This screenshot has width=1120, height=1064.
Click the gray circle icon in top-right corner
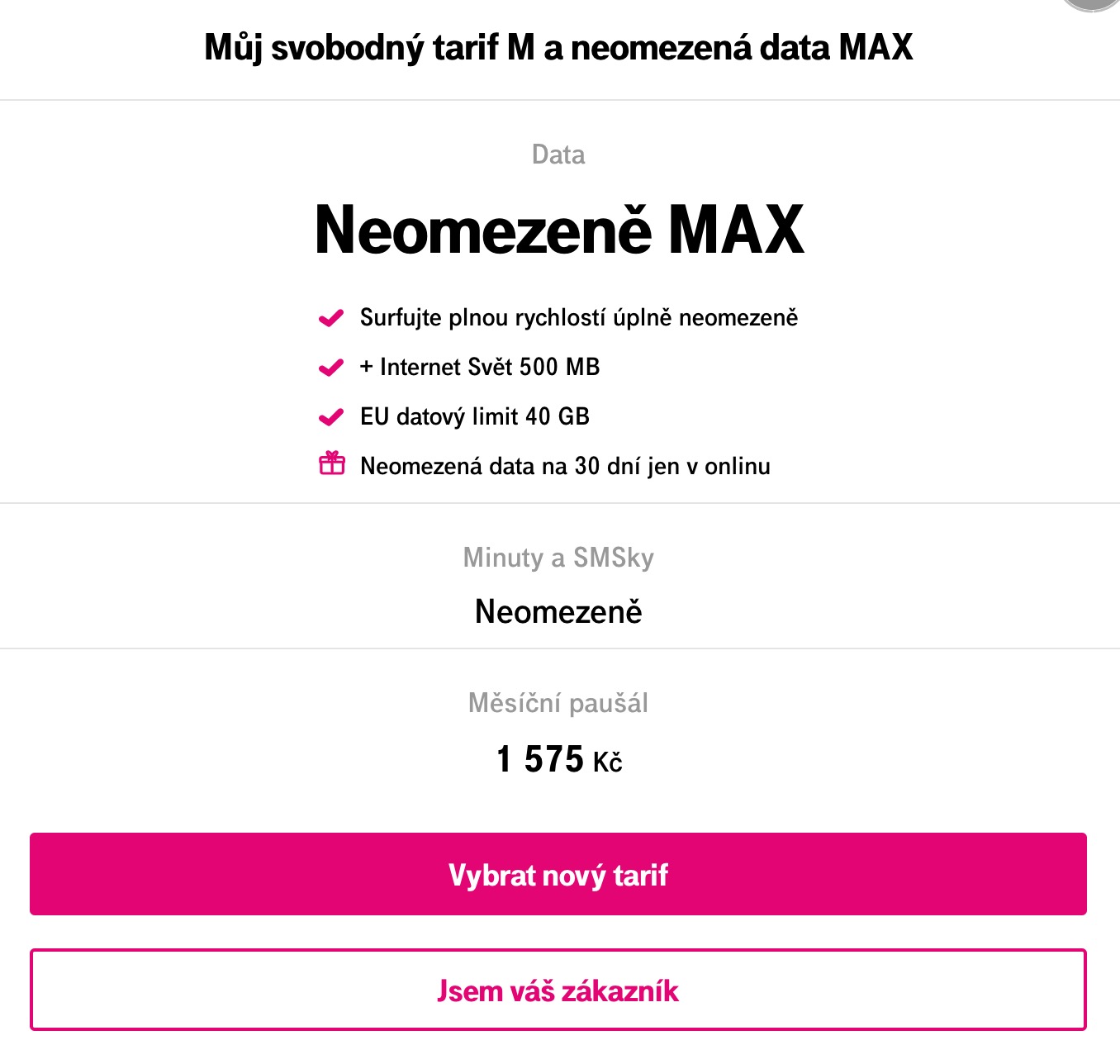(x=1094, y=3)
